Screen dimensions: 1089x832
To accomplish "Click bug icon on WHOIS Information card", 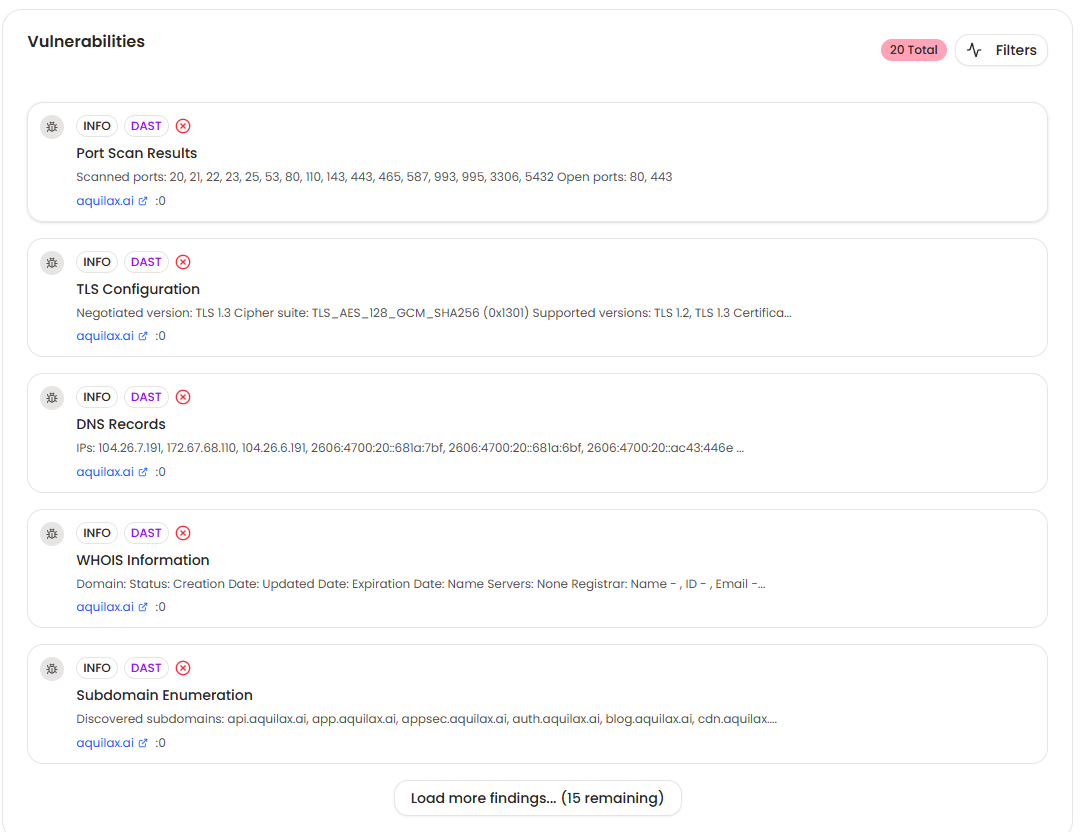I will [x=51, y=533].
